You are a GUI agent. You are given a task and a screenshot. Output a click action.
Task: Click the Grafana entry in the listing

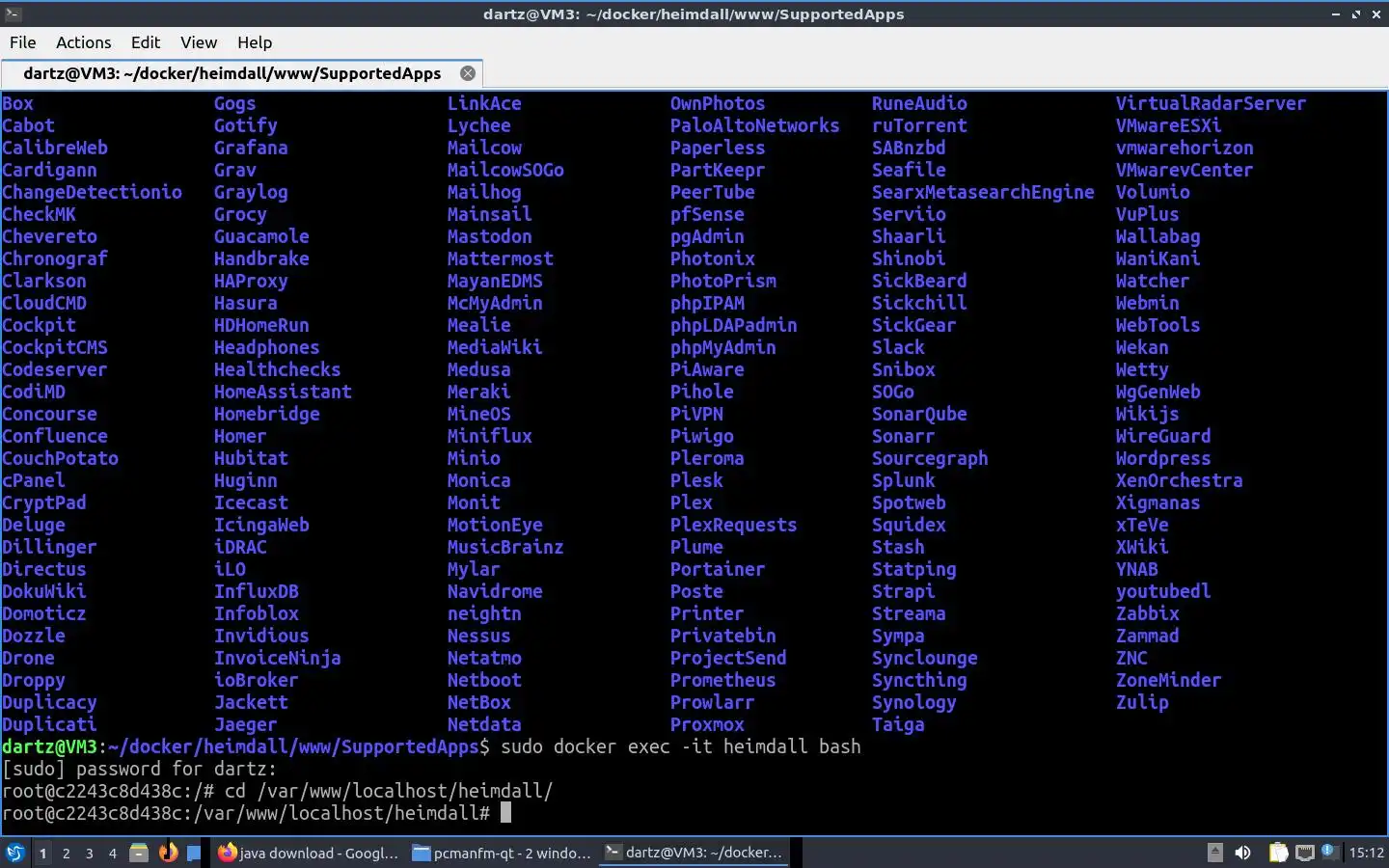[251, 148]
